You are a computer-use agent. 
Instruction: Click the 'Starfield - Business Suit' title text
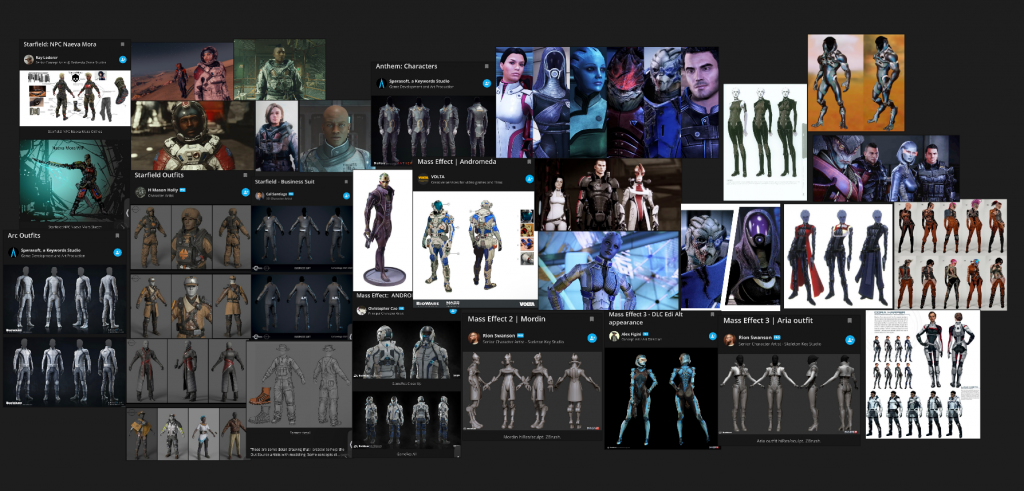[285, 182]
